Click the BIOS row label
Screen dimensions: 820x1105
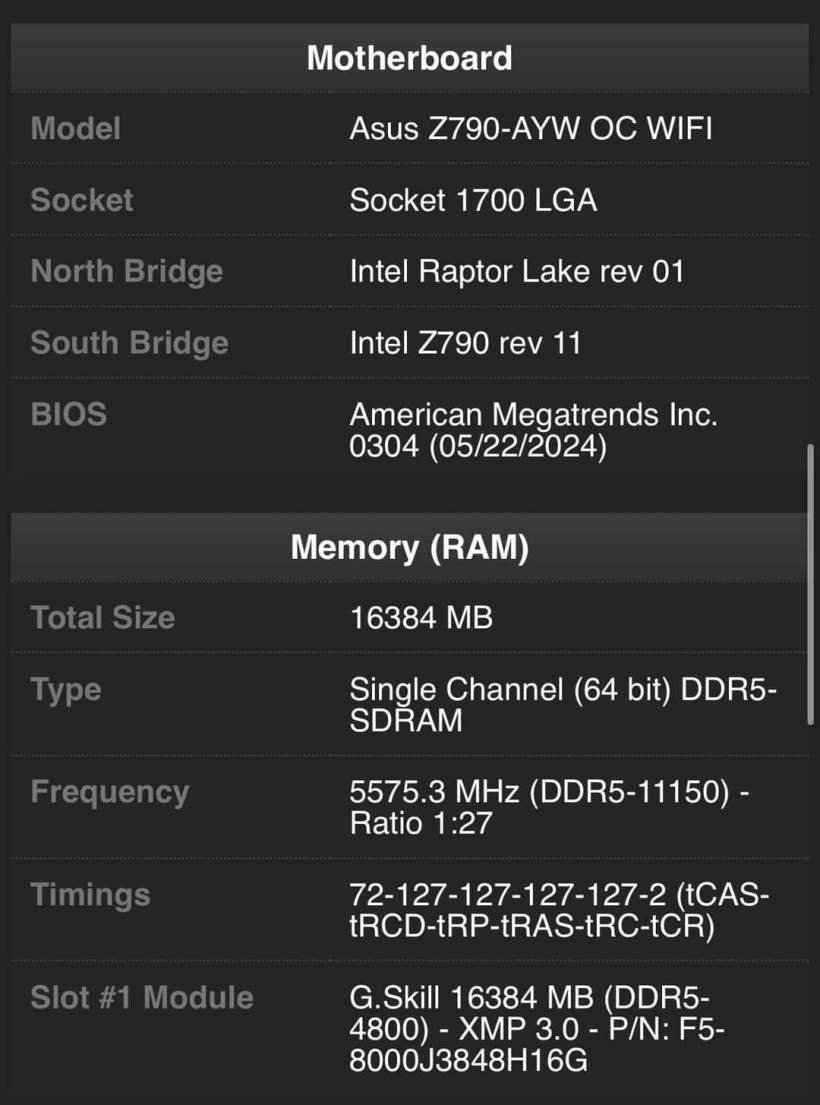[x=68, y=414]
